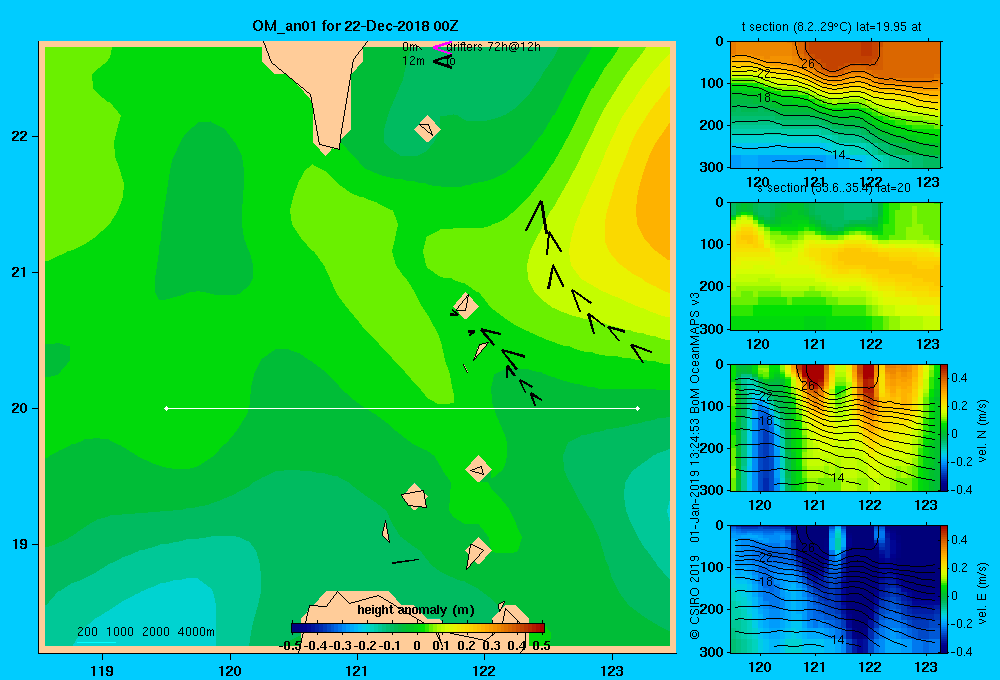The width and height of the screenshot is (1000, 680).
Task: Click the '-0.5' height anomaly scale value
Action: tap(290, 646)
